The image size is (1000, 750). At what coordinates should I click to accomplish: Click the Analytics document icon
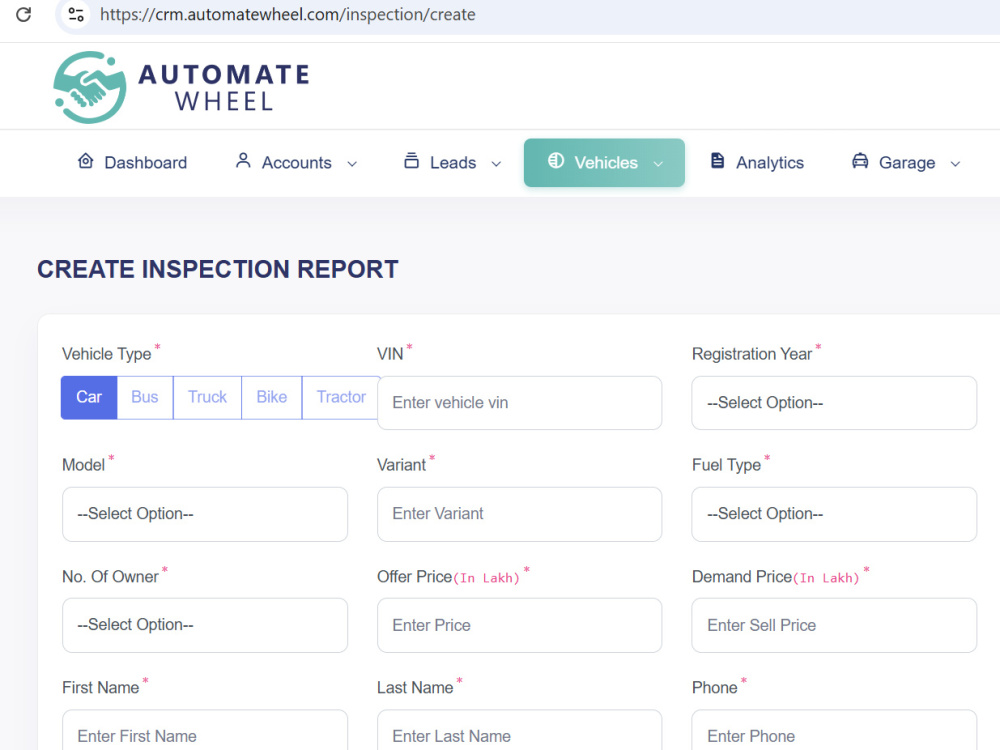click(717, 161)
